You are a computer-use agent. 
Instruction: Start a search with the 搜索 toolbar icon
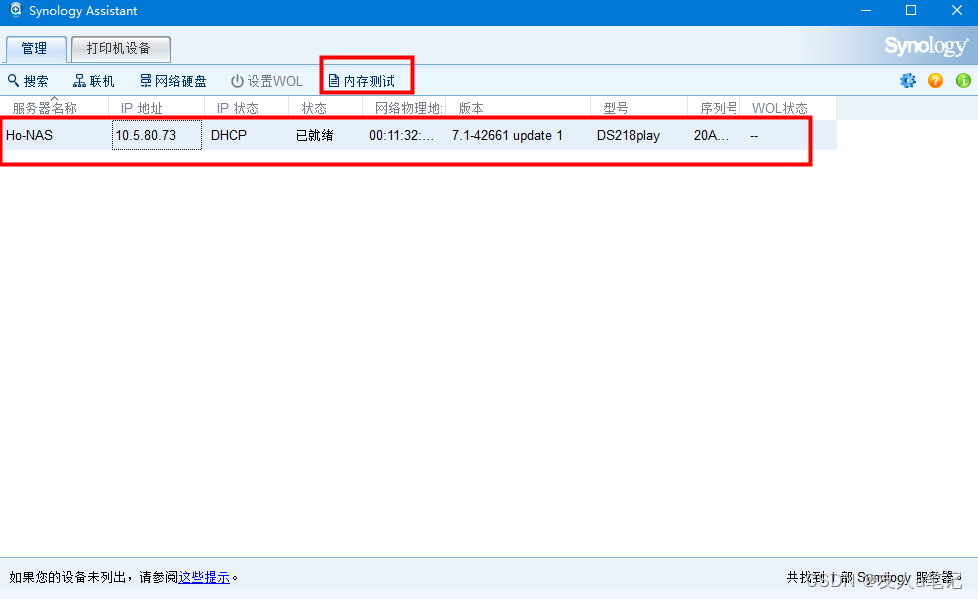click(x=29, y=80)
